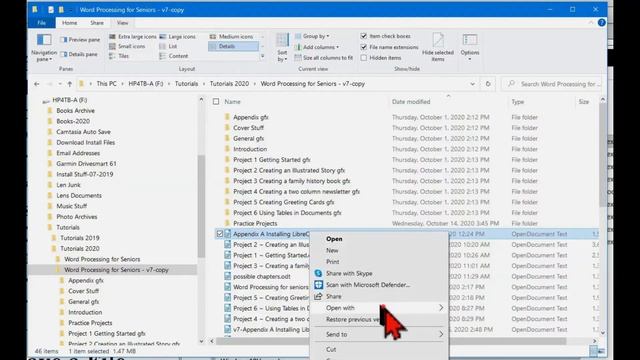Viewport: 640px width, 360px height.
Task: Sort by the Type column header
Action: (x=518, y=102)
